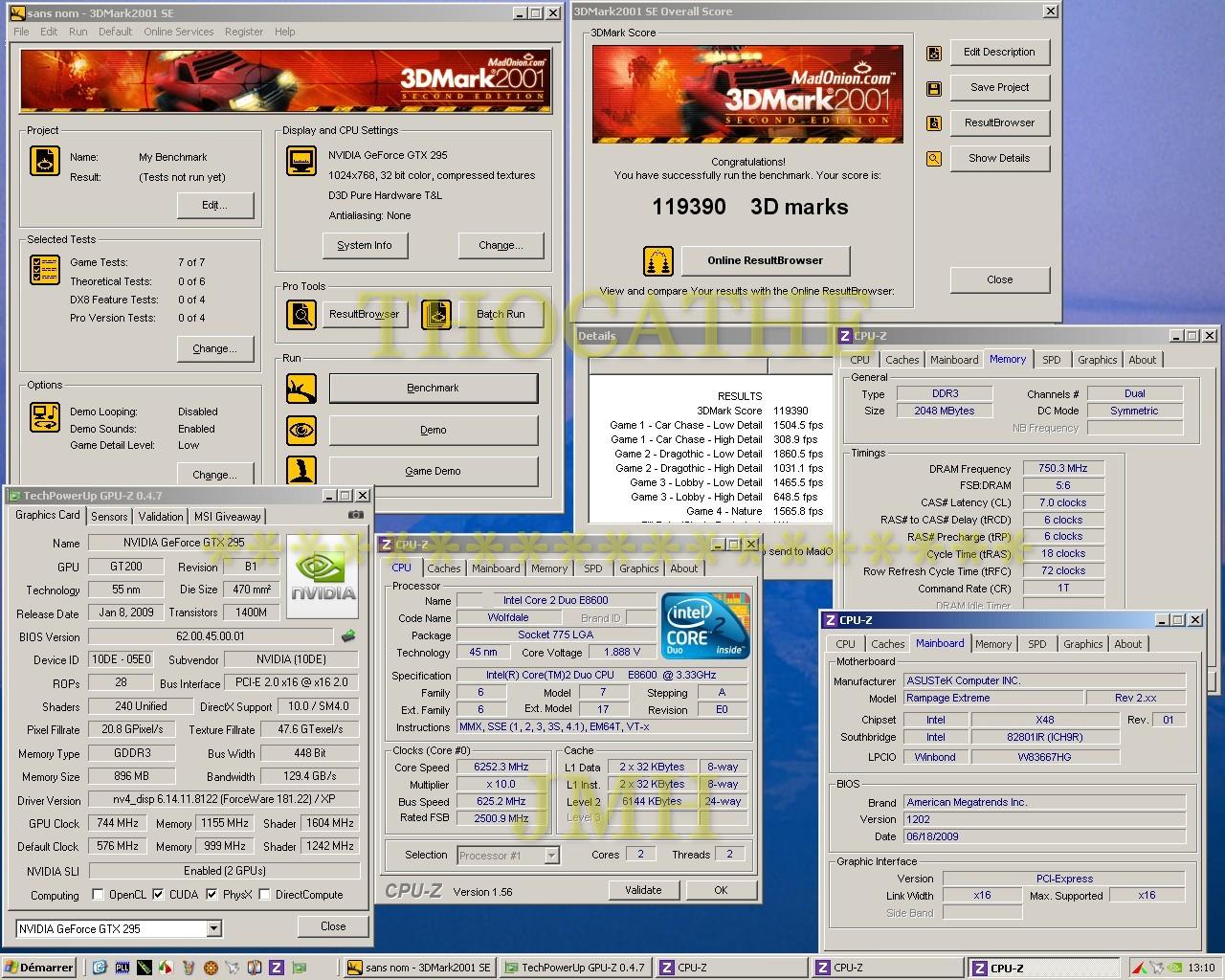Screen dimensions: 1225x980
Task: Click the Benchmark icon in the Run section
Action: 301,389
